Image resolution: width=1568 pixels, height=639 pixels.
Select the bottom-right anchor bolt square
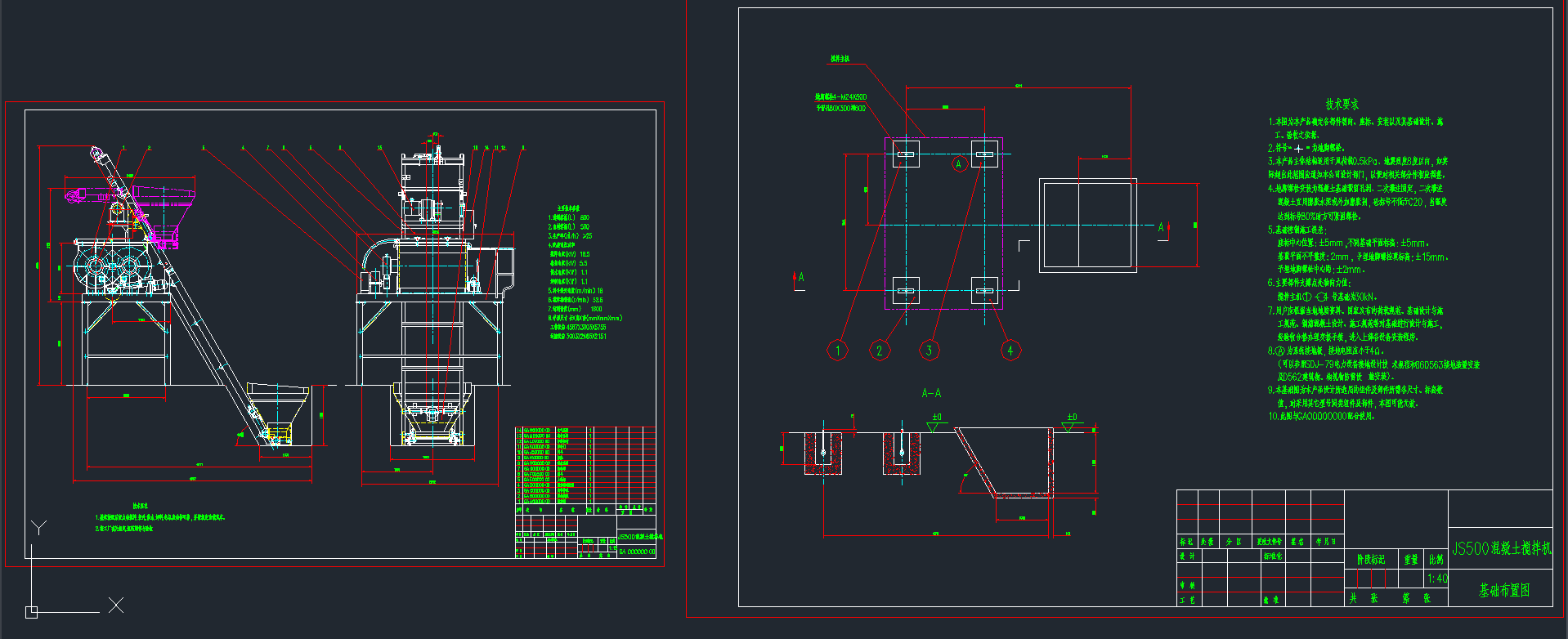tap(984, 290)
